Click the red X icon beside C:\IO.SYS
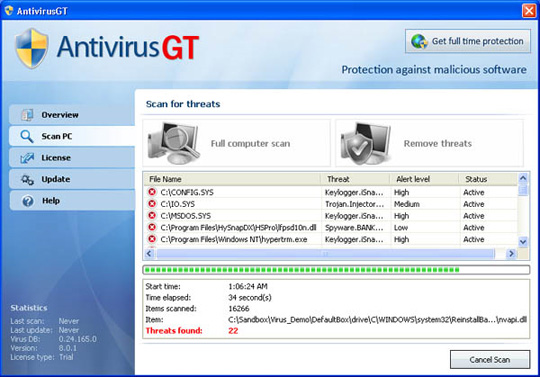 pyautogui.click(x=152, y=204)
